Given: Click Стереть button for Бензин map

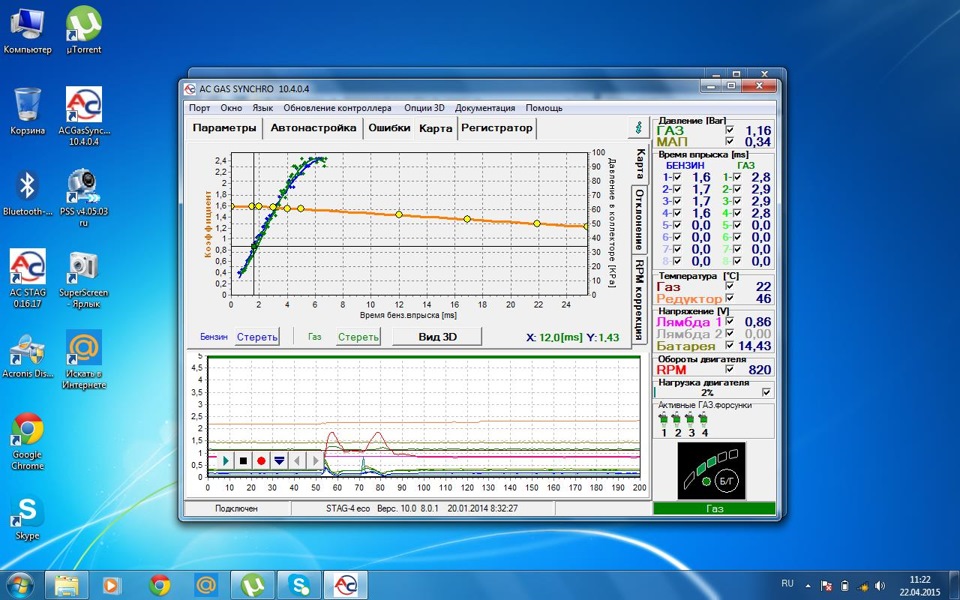Looking at the screenshot, I should (x=257, y=337).
